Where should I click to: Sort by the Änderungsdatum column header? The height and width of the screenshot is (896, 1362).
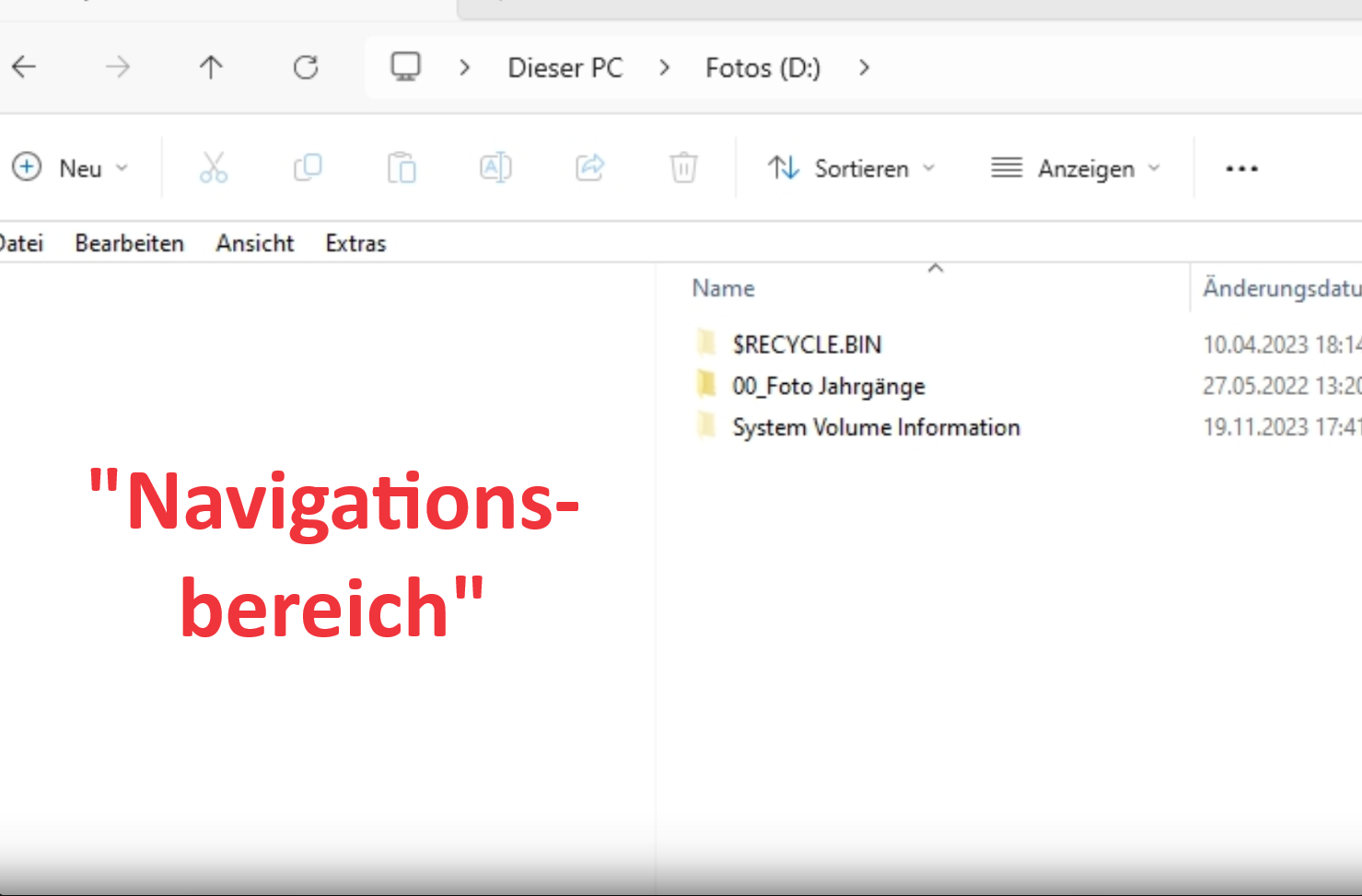(1280, 288)
